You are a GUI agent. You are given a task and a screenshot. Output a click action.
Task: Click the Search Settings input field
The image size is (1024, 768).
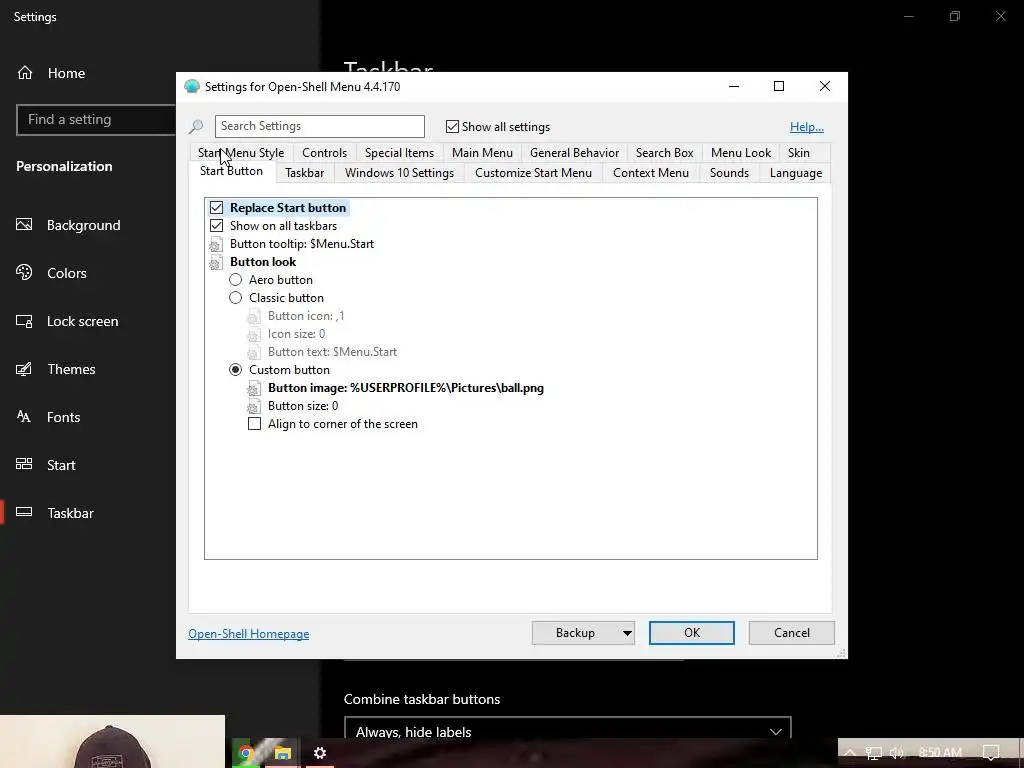point(319,126)
